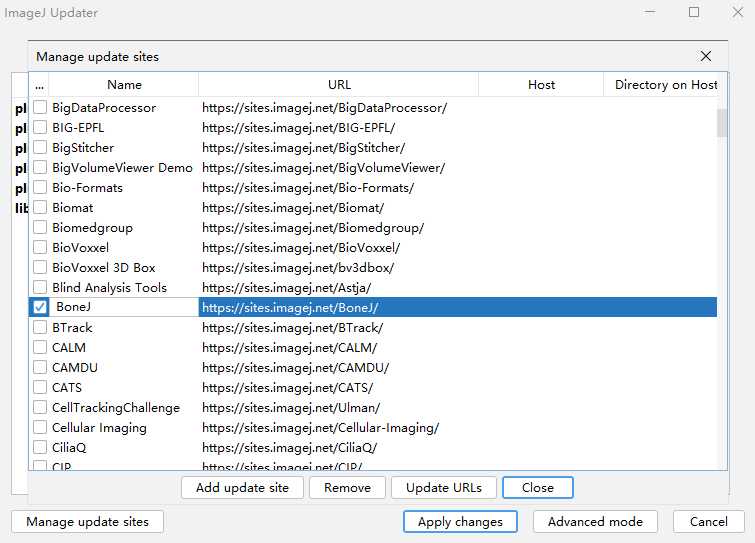The width and height of the screenshot is (755, 543).
Task: Enable Blind Analysis Tools checkbox
Action: click(40, 287)
